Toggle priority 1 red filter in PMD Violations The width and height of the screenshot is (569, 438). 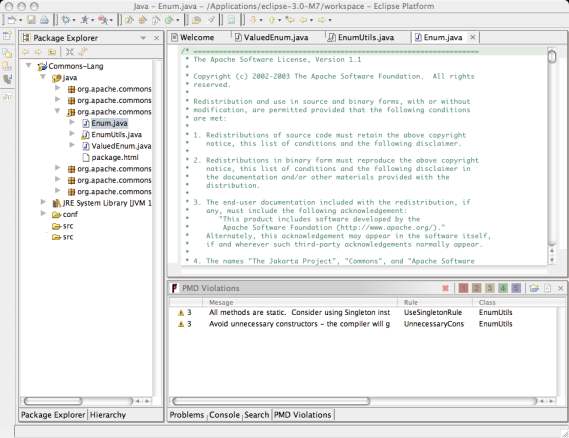(463, 288)
